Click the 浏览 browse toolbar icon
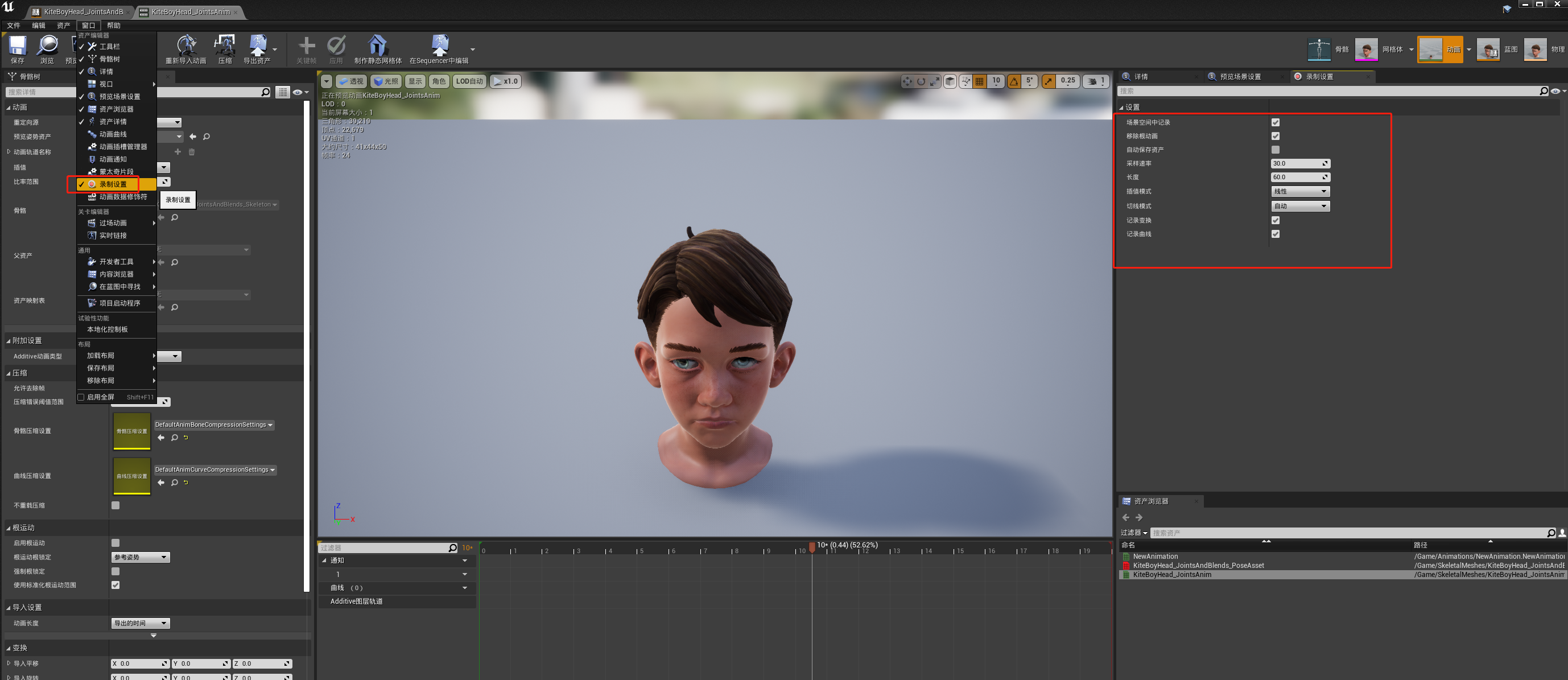Viewport: 1568px width, 680px height. pos(47,46)
